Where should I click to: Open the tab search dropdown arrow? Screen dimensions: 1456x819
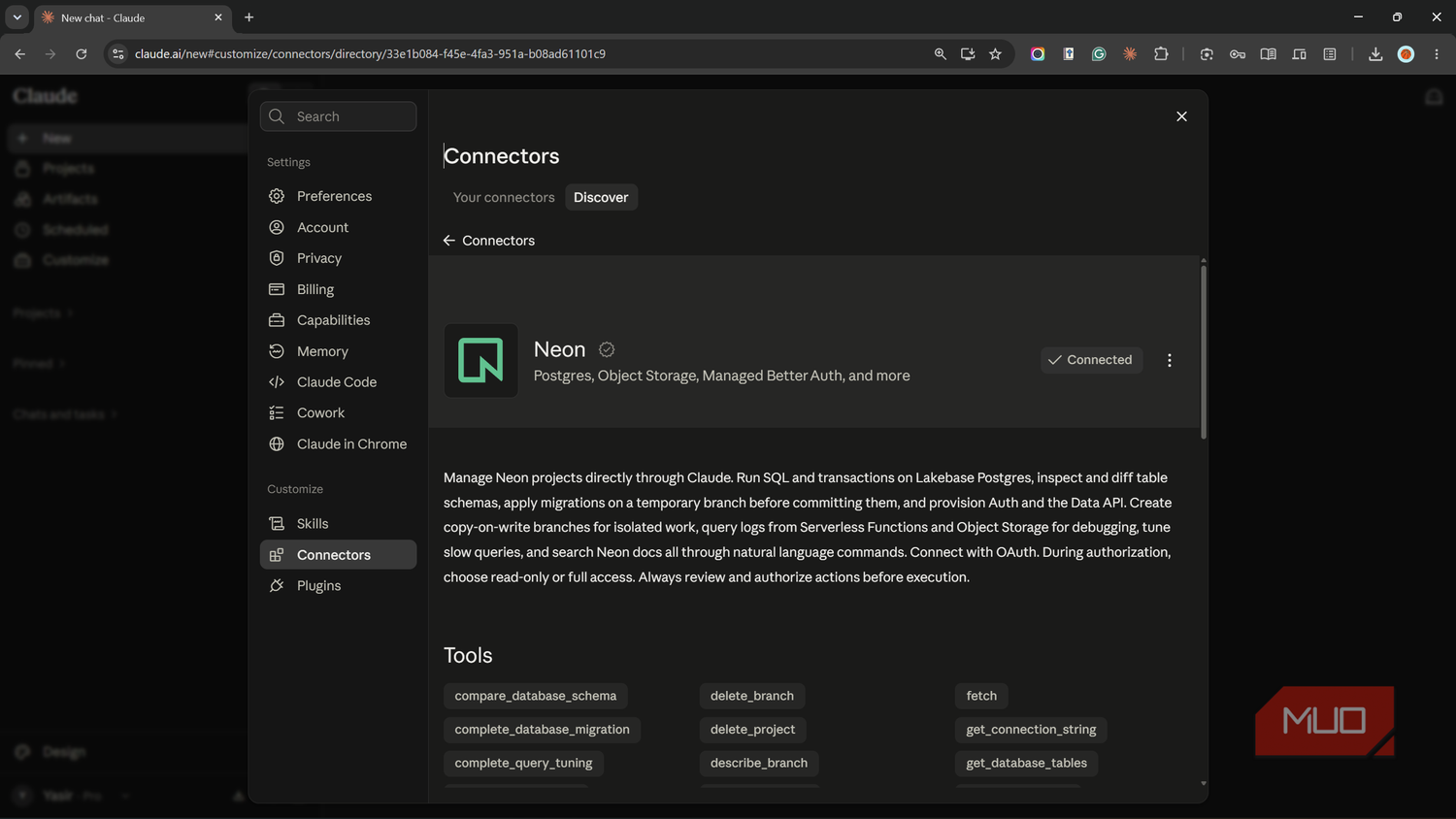coord(17,17)
